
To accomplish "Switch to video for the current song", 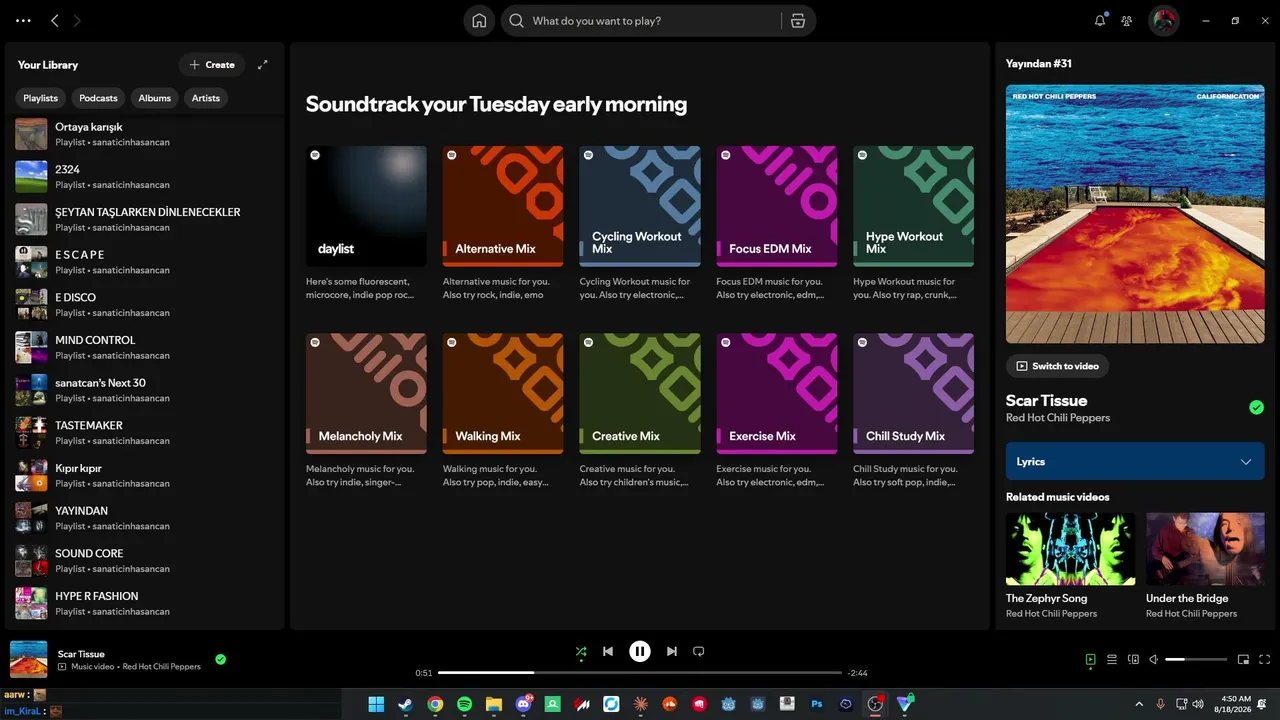I will click(1057, 366).
